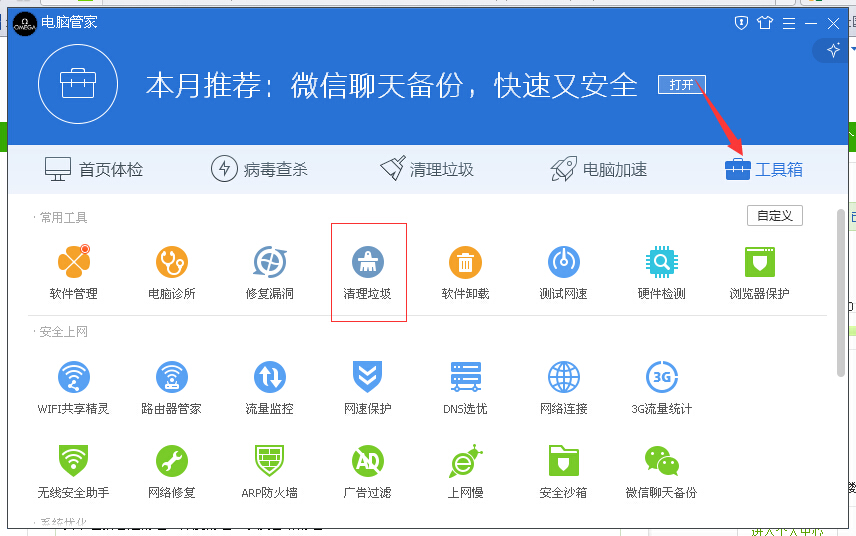Screen dimensions: 856x536
Task: Click the 常用工具 section heading
Action: pyautogui.click(x=63, y=218)
